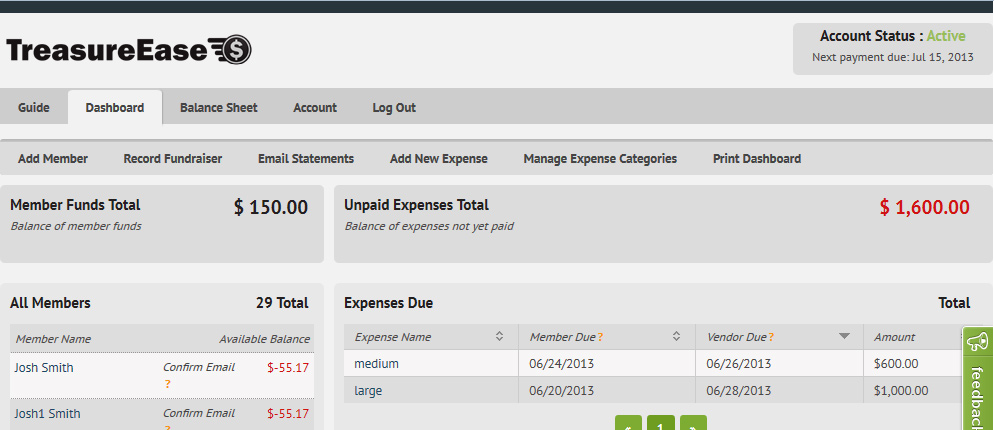994x430 pixels.
Task: Toggle Vendor Due descending sort arrow
Action: (844, 336)
